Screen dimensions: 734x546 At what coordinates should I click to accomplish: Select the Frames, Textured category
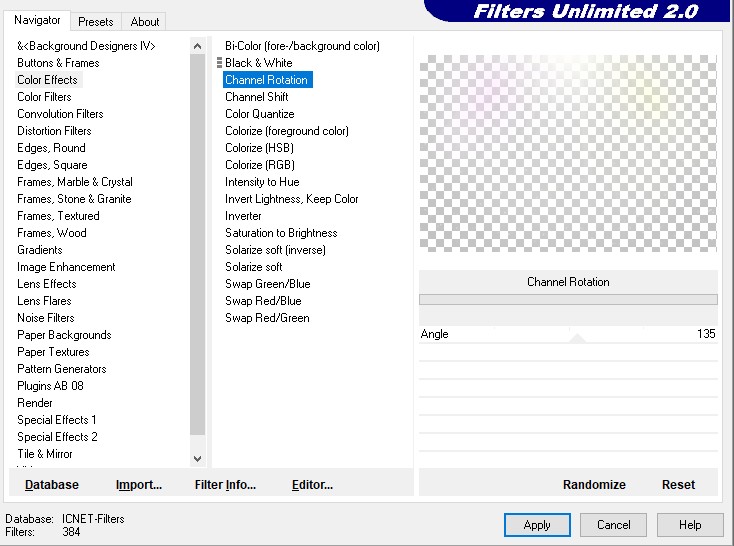pyautogui.click(x=59, y=216)
